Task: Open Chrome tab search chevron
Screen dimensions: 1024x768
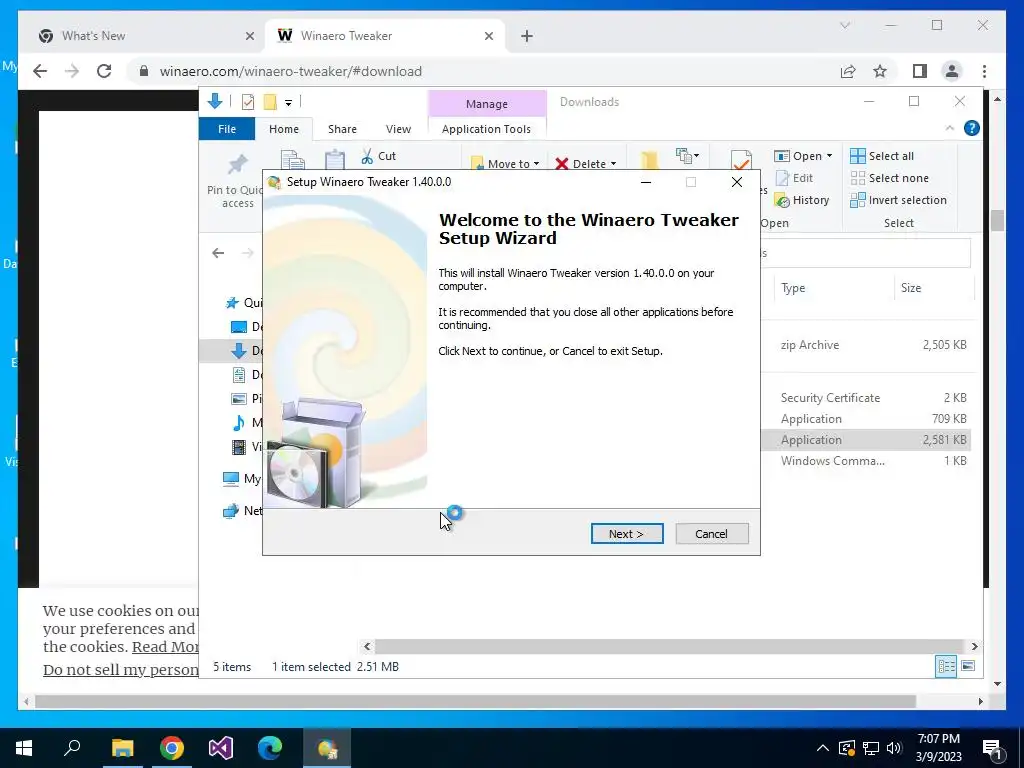Action: 845,25
